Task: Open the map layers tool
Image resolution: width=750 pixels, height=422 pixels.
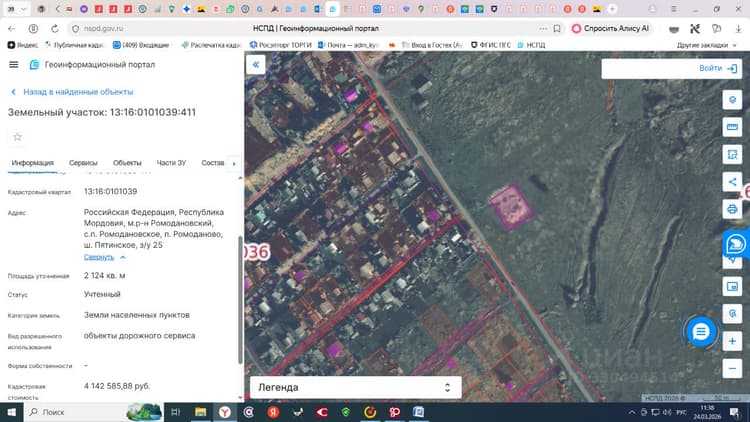Action: coord(732,100)
